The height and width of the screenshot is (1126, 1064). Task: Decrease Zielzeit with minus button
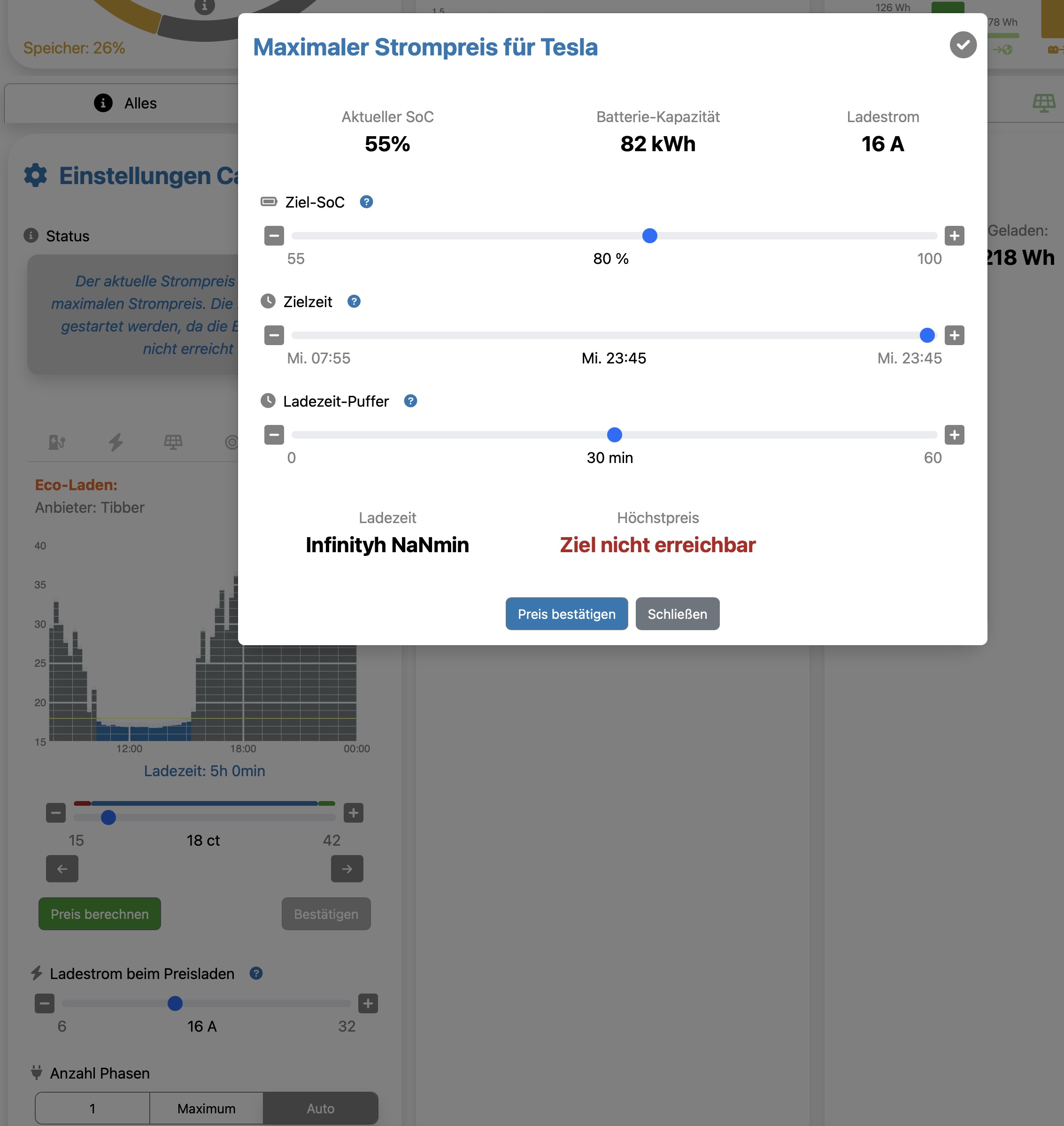click(274, 335)
